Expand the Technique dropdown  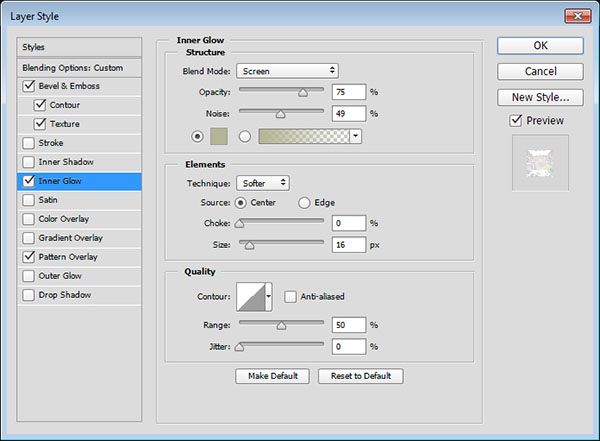pyautogui.click(x=264, y=183)
